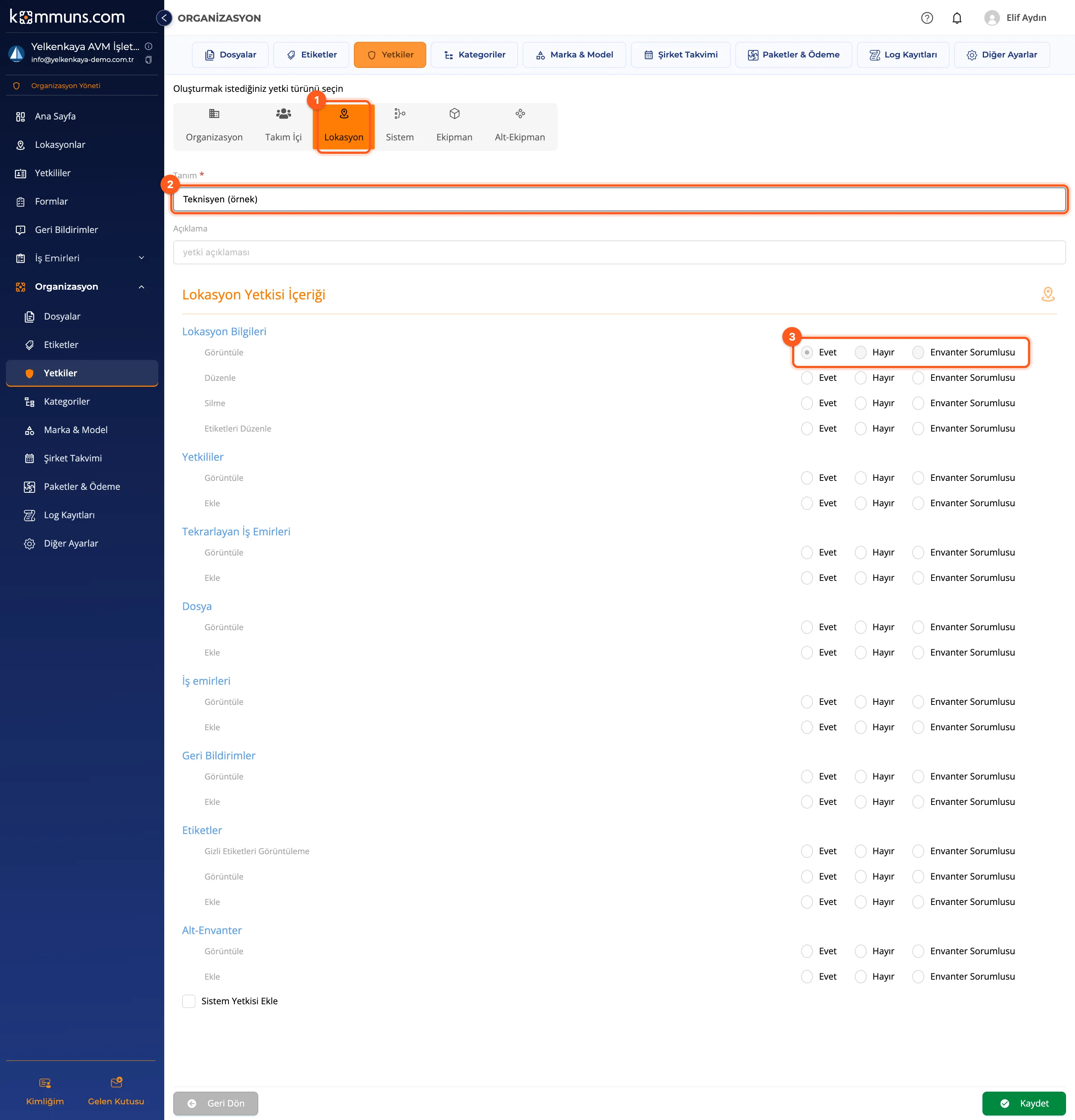This screenshot has height=1120, width=1075.
Task: Go to Geri Bildirimler in sidebar
Action: point(82,230)
